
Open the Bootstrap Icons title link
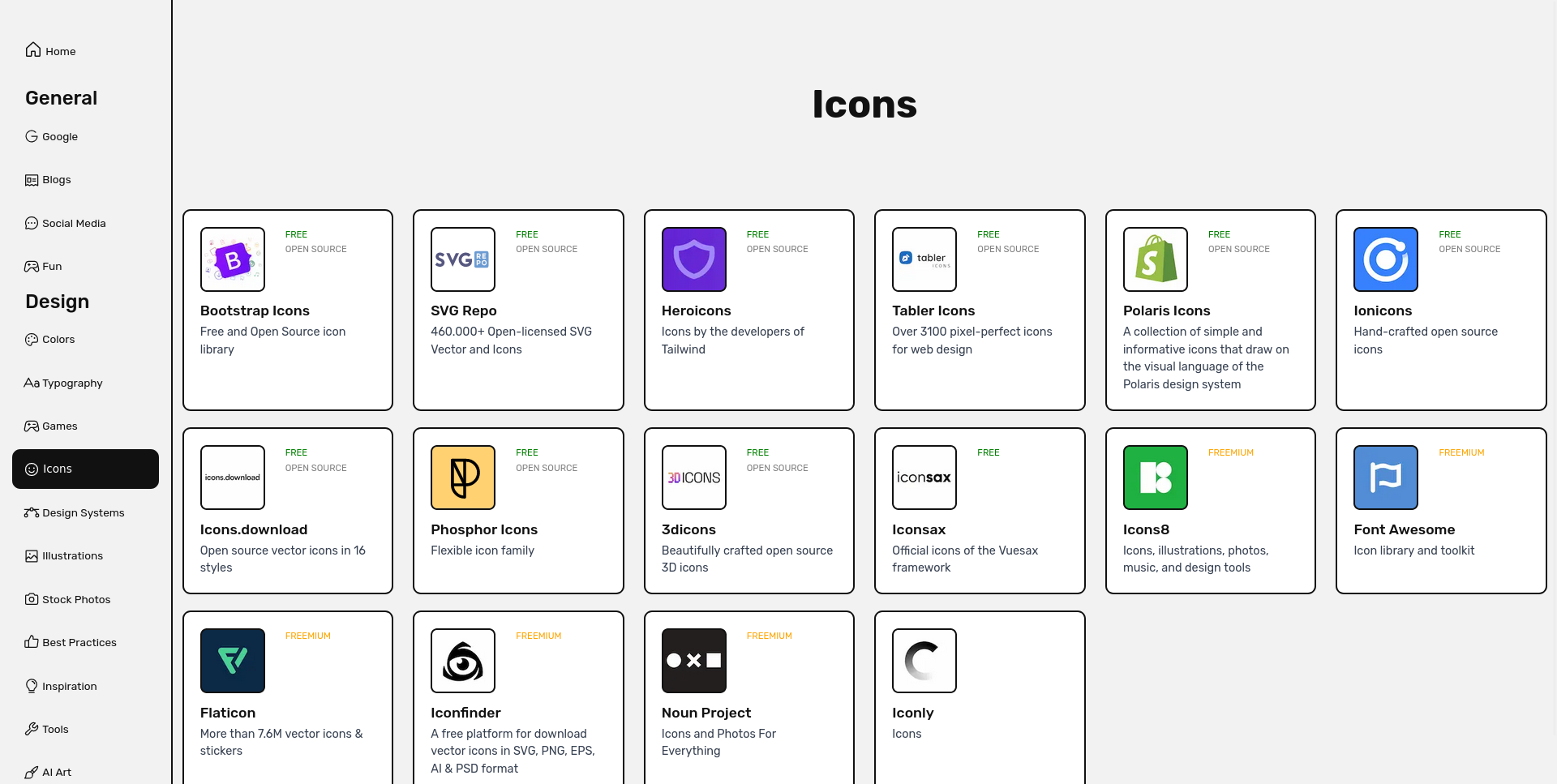pyautogui.click(x=255, y=311)
